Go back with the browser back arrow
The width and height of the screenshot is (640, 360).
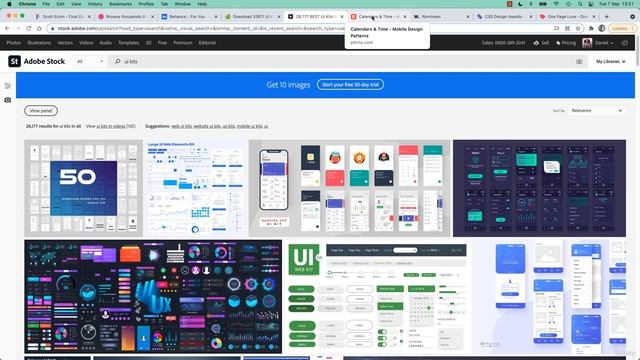pyautogui.click(x=7, y=28)
